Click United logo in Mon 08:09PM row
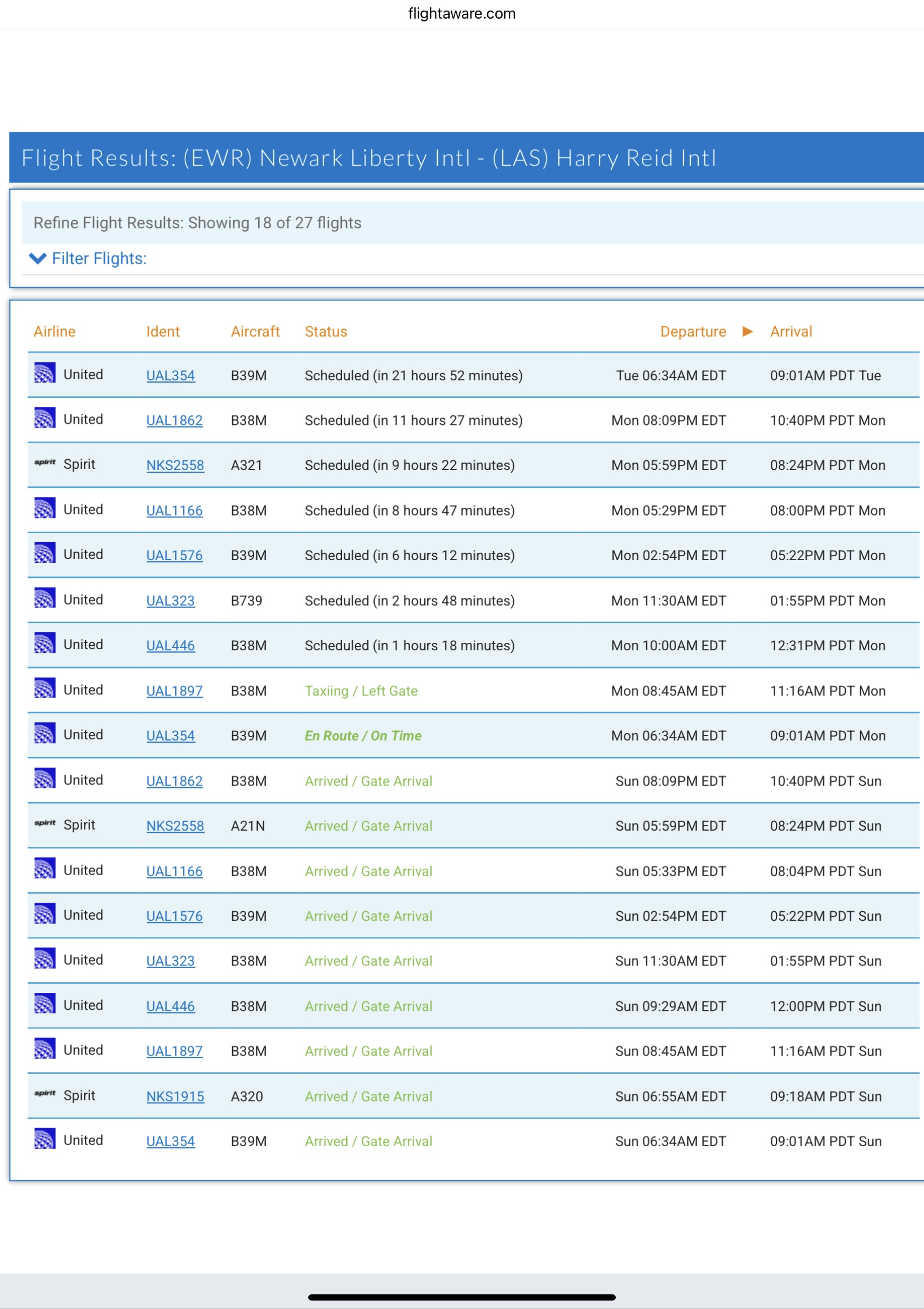This screenshot has width=924, height=1309. (45, 418)
